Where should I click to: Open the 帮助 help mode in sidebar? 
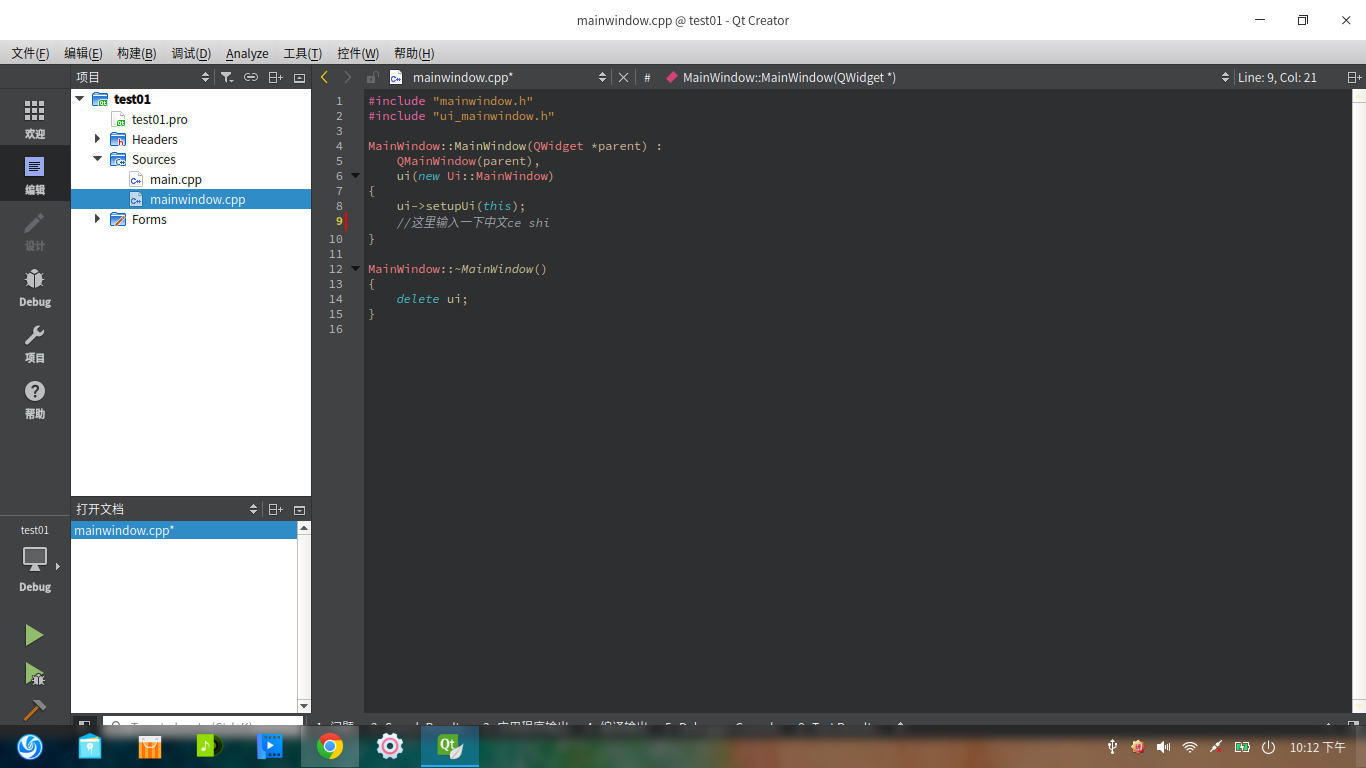coord(35,399)
